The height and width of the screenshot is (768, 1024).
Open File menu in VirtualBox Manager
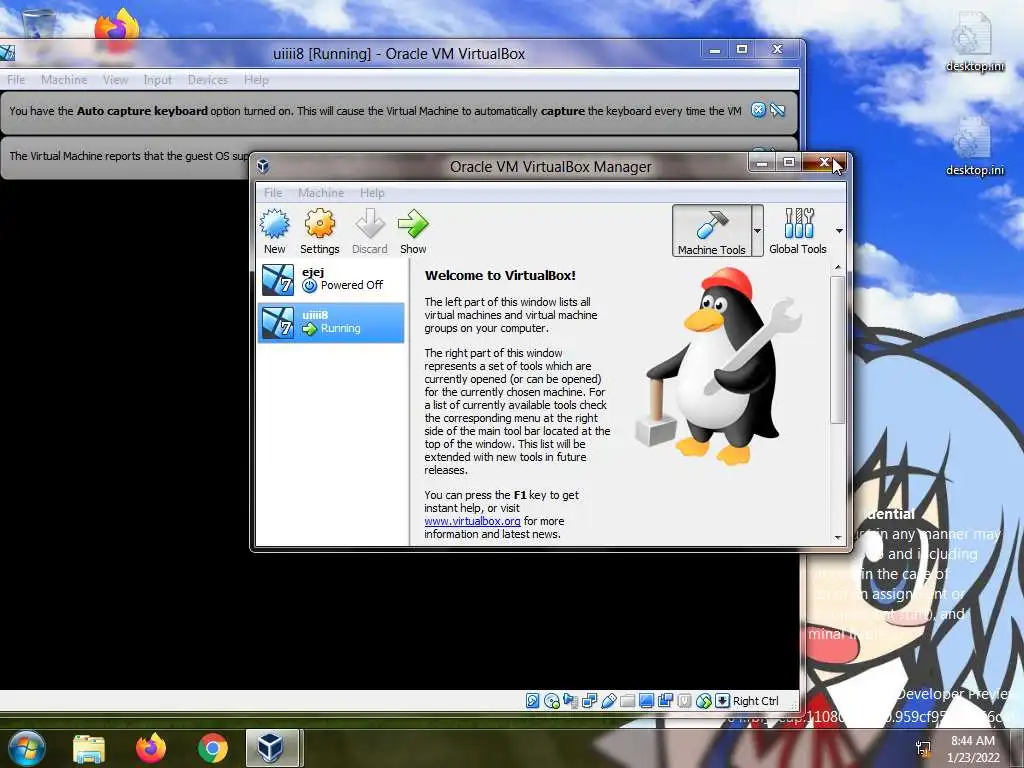(x=273, y=193)
